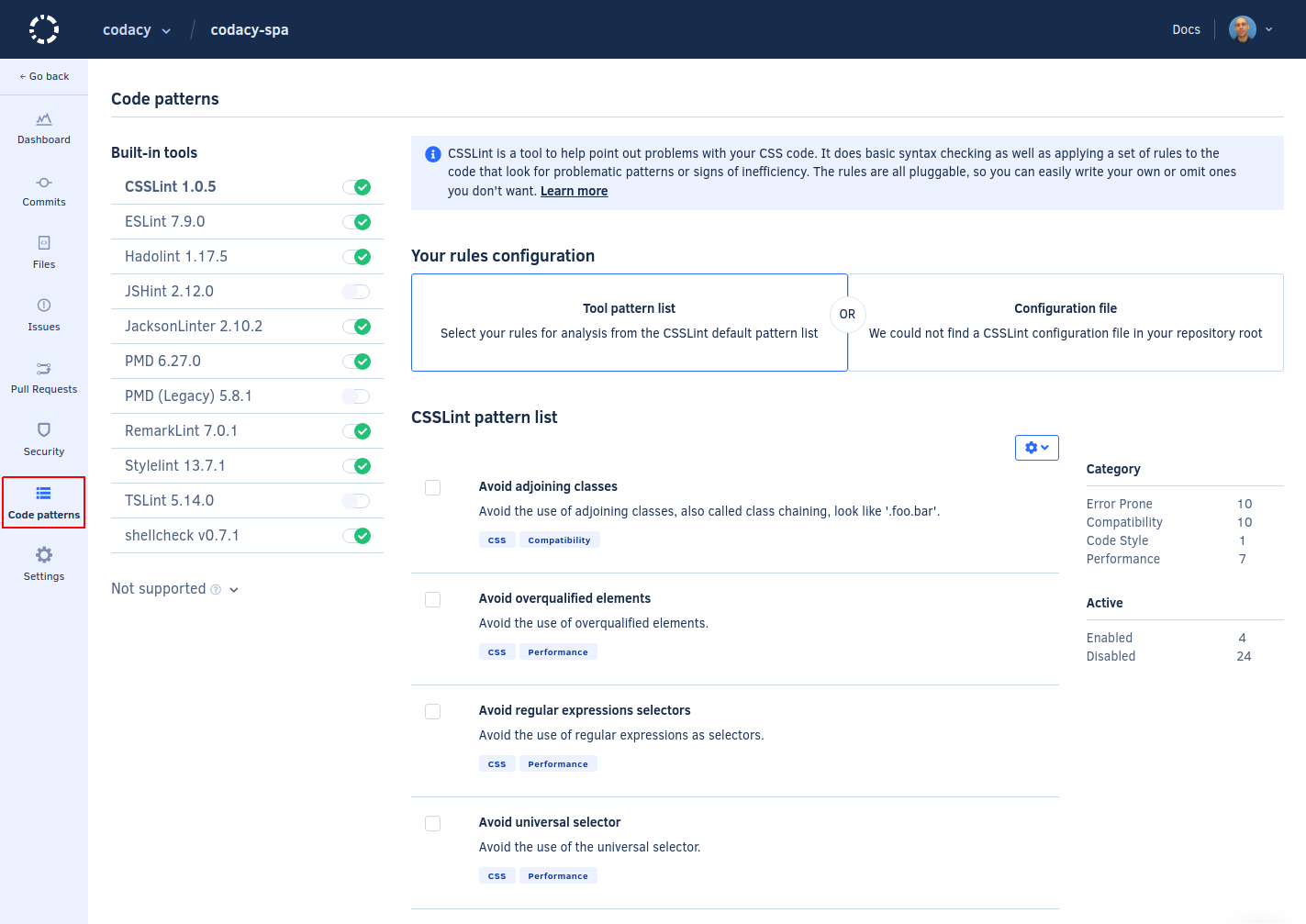Image resolution: width=1306 pixels, height=924 pixels.
Task: Open the Files sidebar icon
Action: tap(44, 243)
